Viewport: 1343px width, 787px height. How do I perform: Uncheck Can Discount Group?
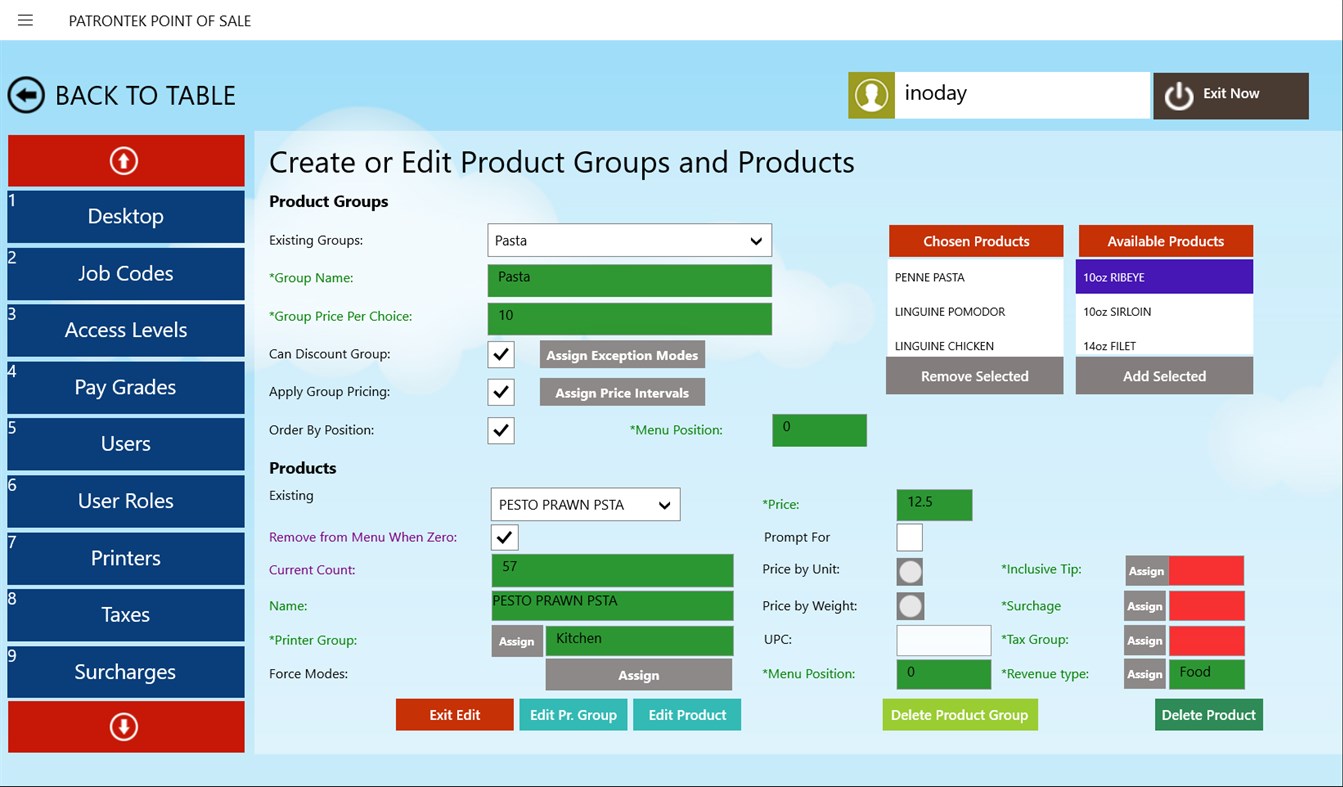click(501, 353)
